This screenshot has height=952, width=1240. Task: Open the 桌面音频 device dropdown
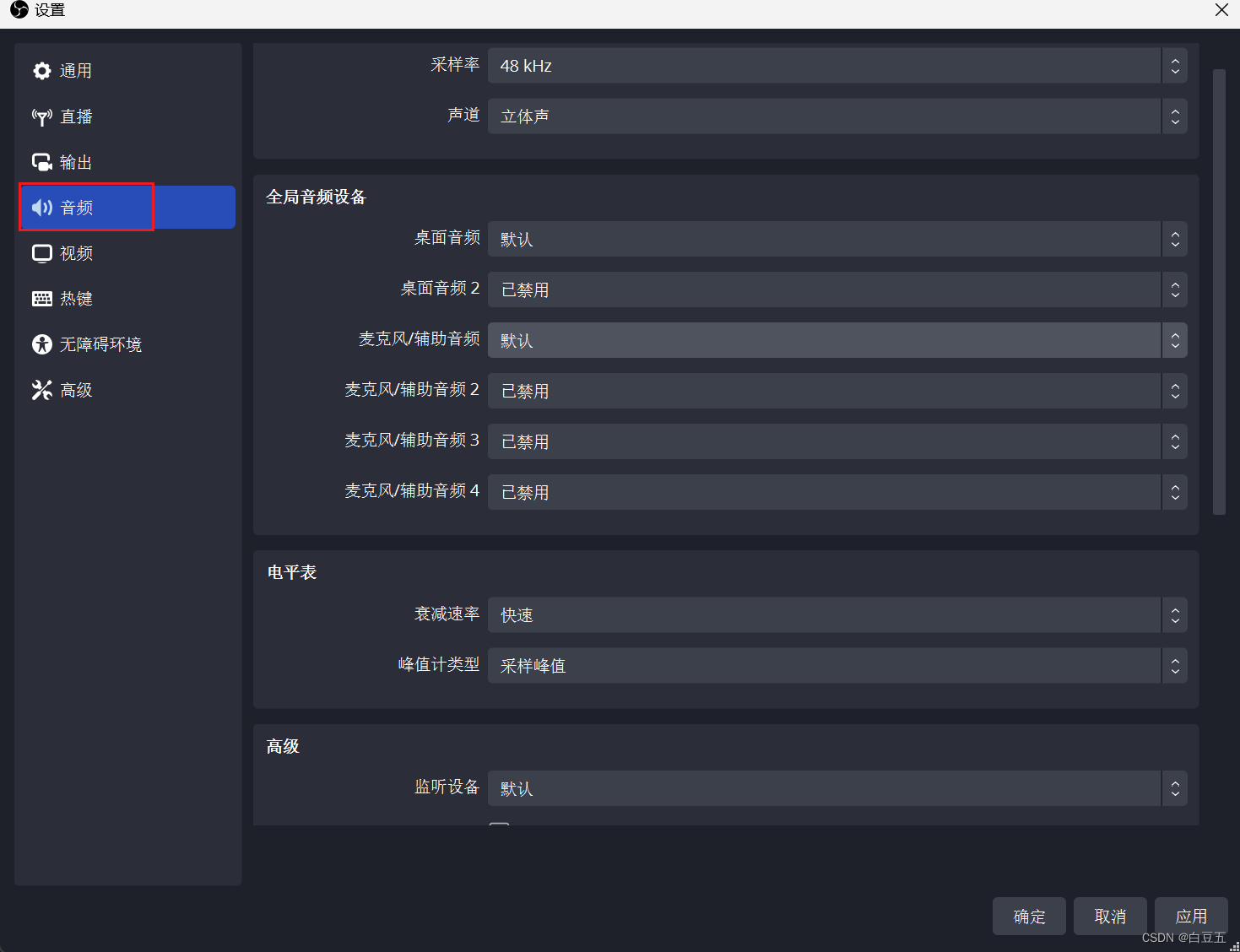837,239
